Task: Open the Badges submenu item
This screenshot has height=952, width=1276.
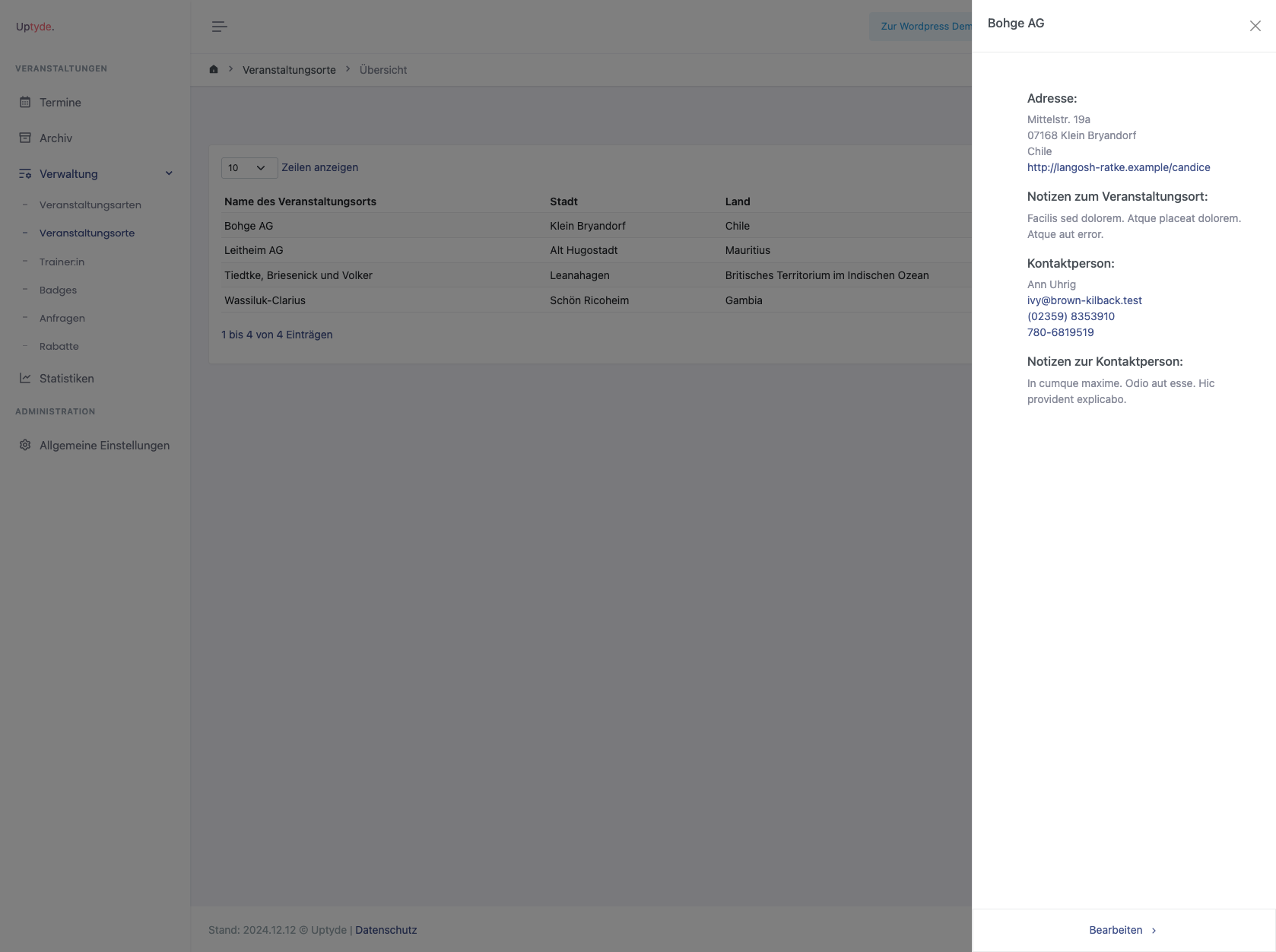Action: tap(58, 290)
